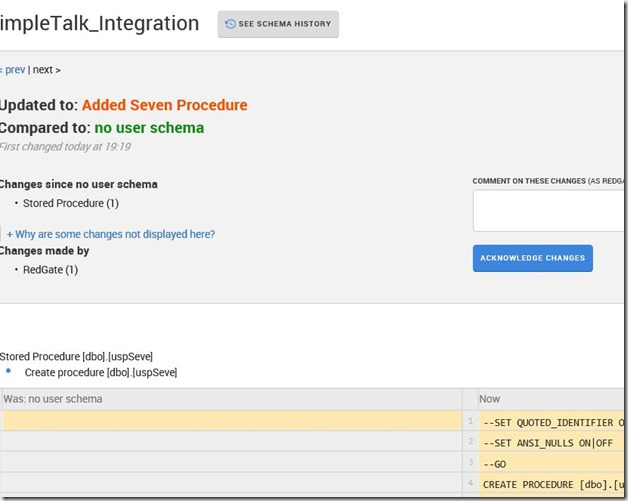
Task: Click the 'Was: no user schema' column header
Action: point(53,399)
